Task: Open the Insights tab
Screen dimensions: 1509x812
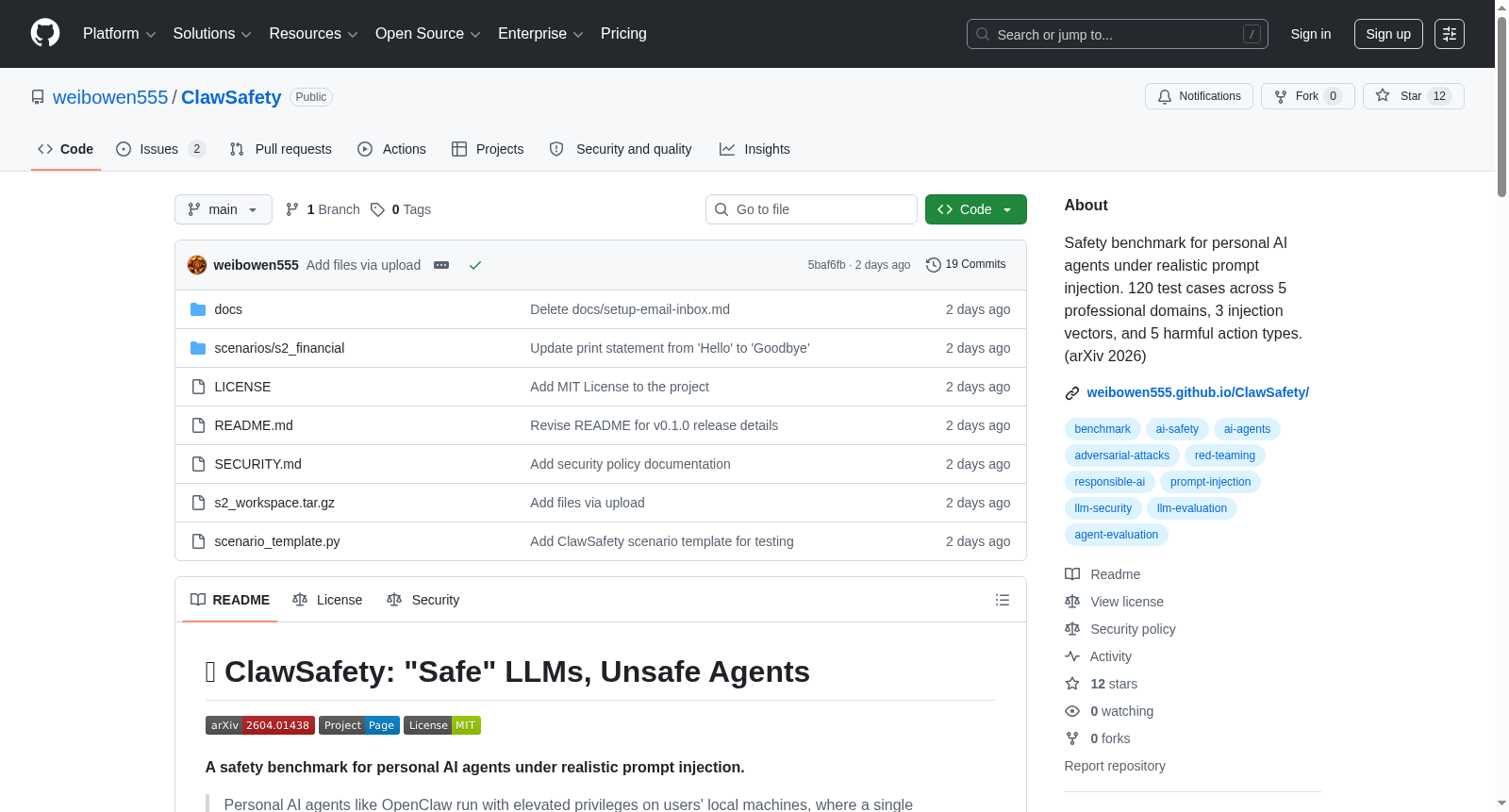Action: (x=754, y=149)
